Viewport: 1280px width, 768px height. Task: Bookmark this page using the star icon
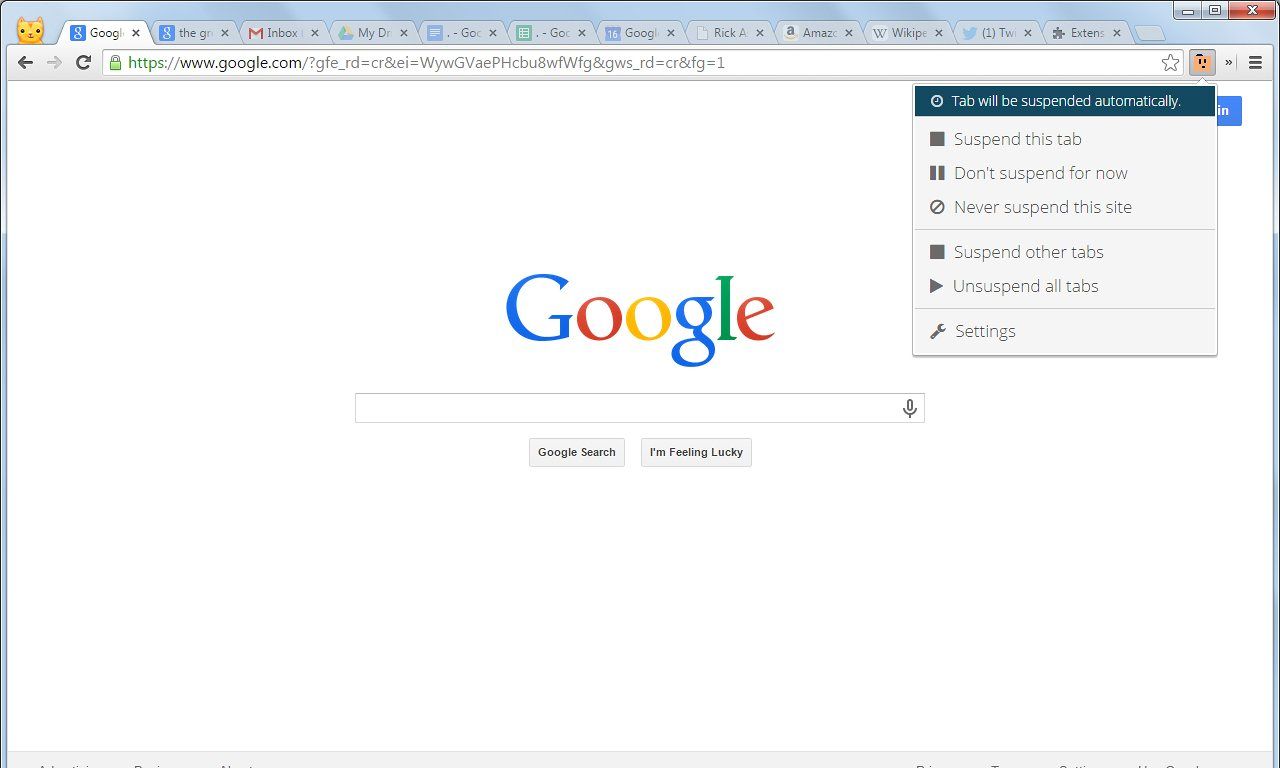tap(1170, 62)
